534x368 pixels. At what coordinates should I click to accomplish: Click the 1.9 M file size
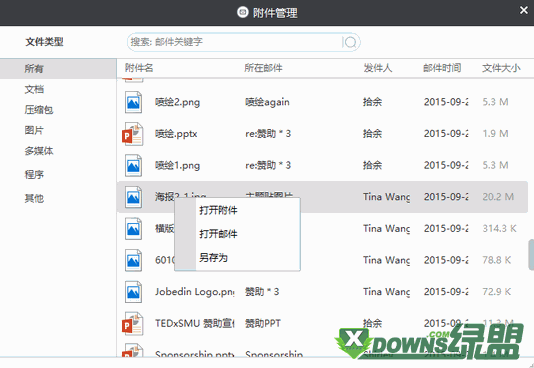point(495,134)
